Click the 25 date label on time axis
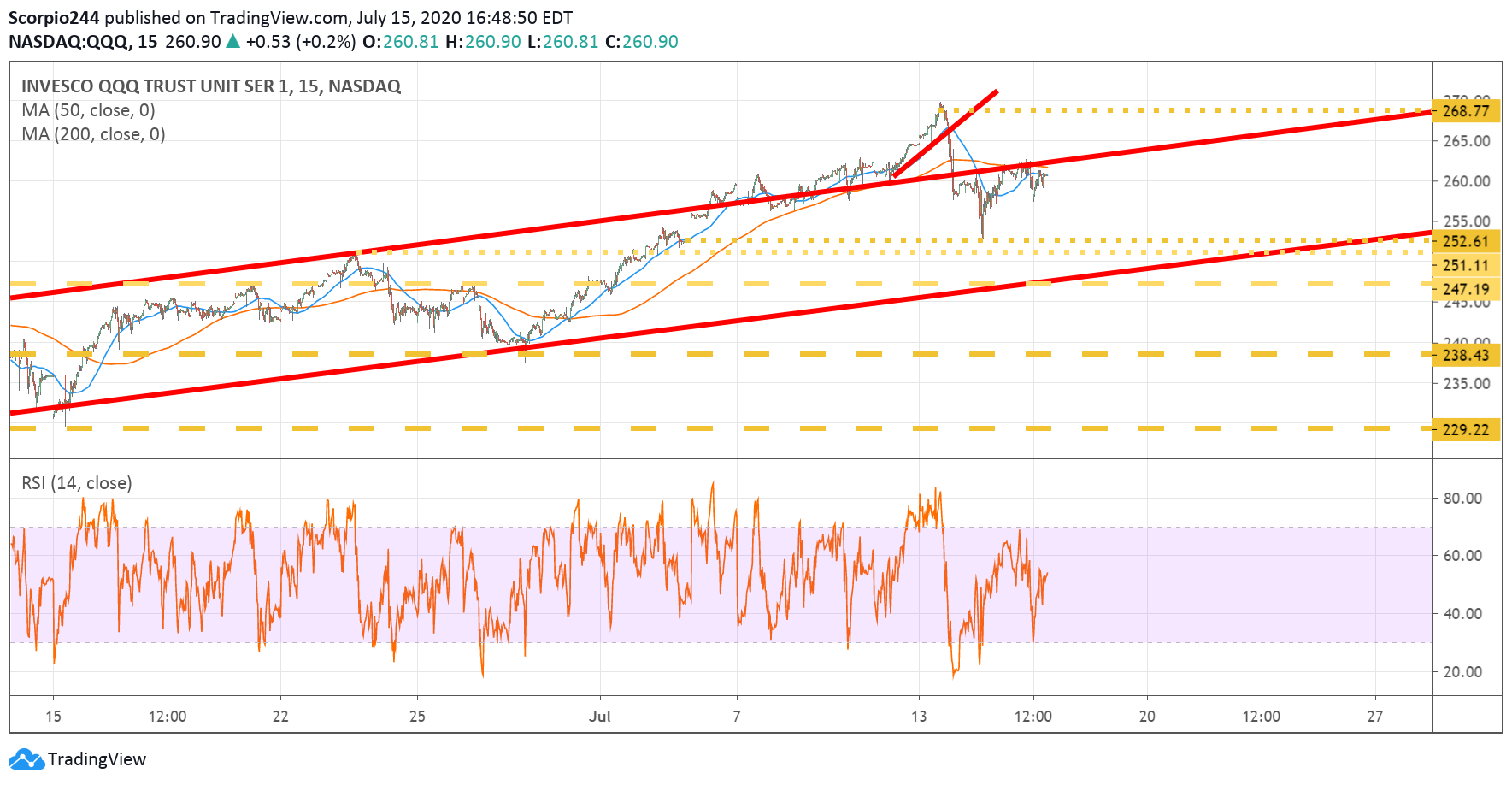This screenshot has width=1512, height=785. [417, 716]
